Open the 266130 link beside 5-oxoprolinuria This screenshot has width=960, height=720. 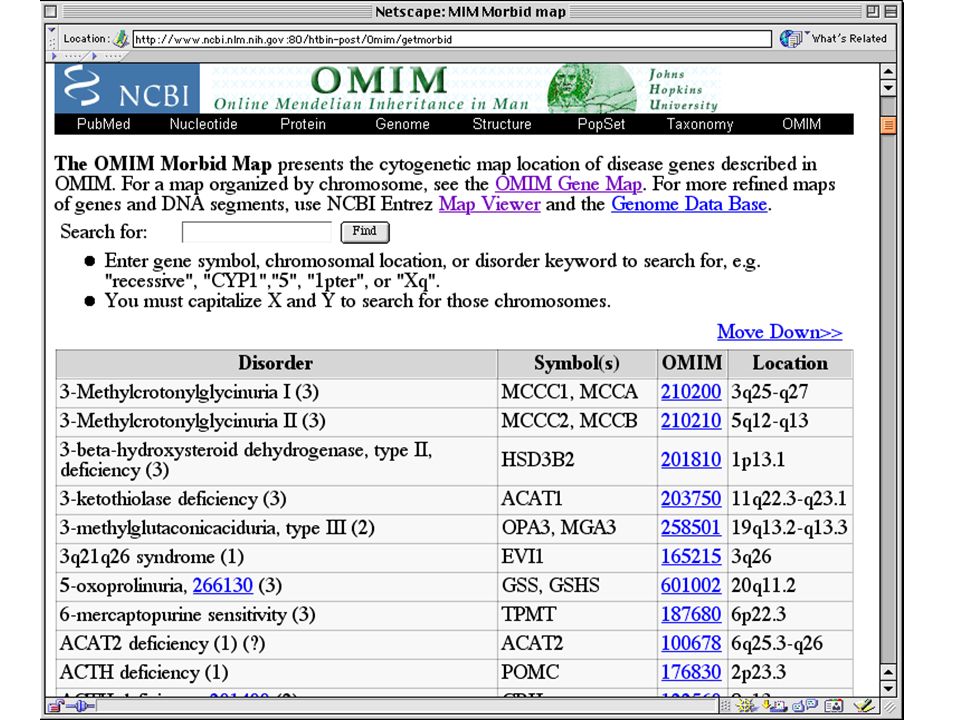click(223, 585)
